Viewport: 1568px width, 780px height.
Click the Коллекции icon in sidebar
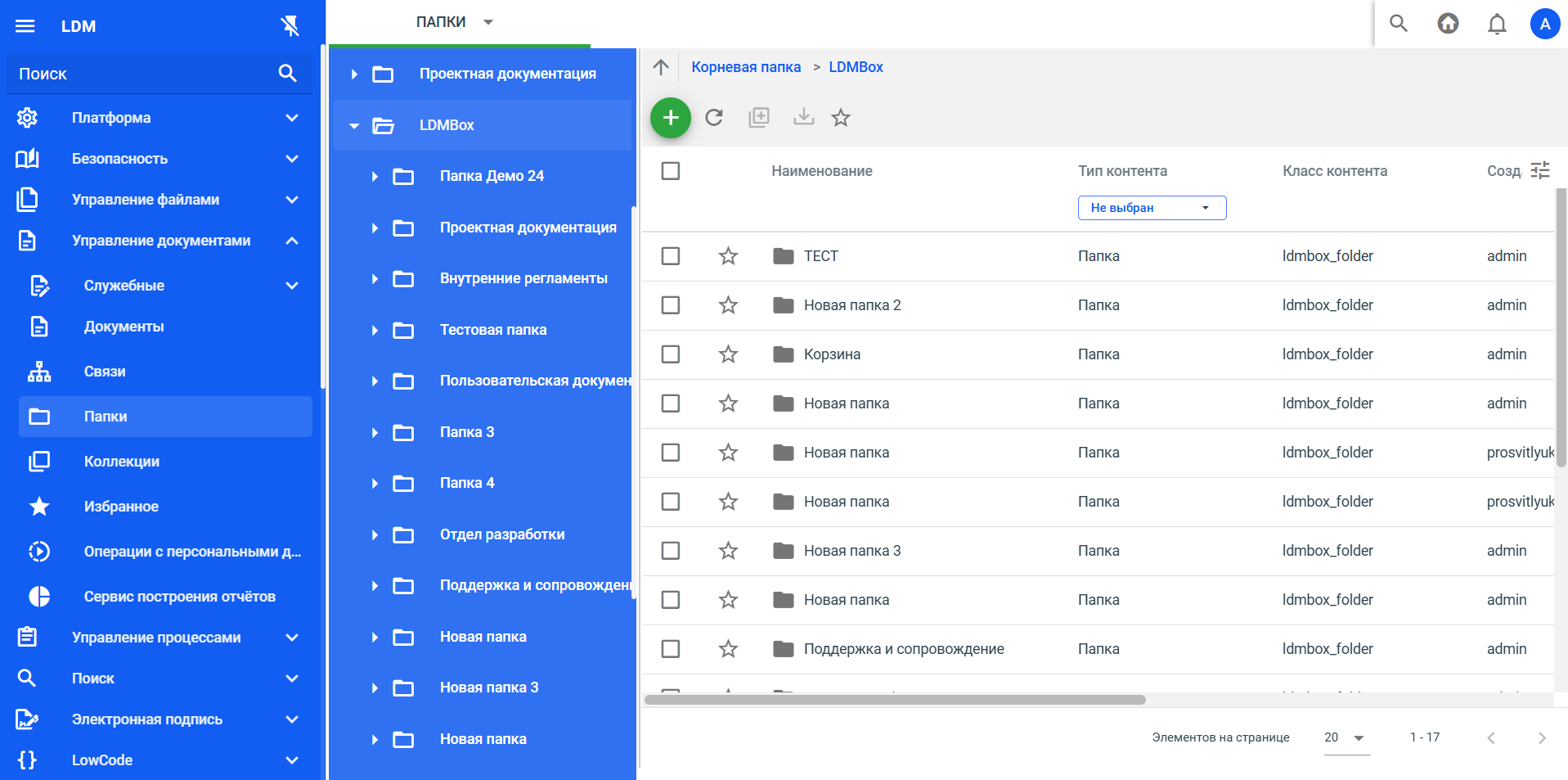point(39,462)
